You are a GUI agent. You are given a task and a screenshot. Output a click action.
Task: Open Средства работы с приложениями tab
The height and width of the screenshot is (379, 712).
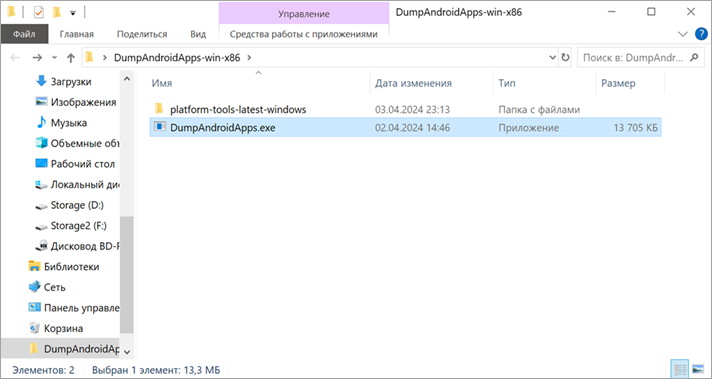tap(303, 34)
